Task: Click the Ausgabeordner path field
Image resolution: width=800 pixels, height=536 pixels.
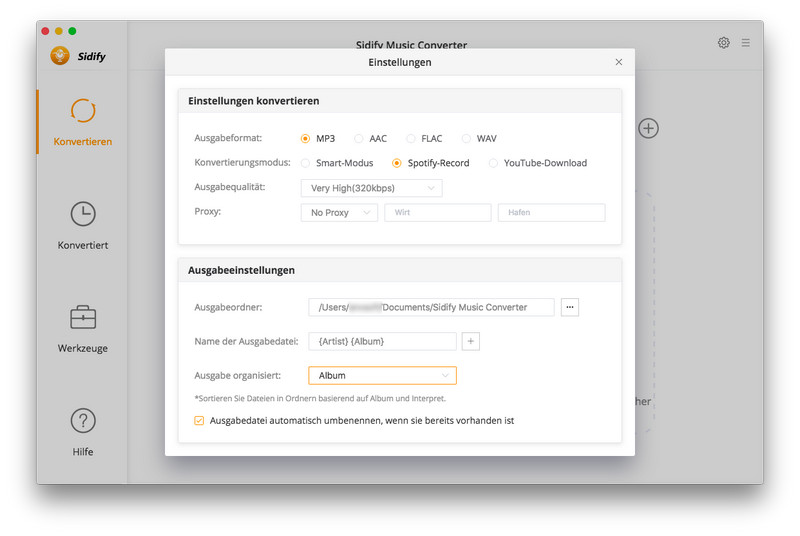Action: click(x=431, y=307)
